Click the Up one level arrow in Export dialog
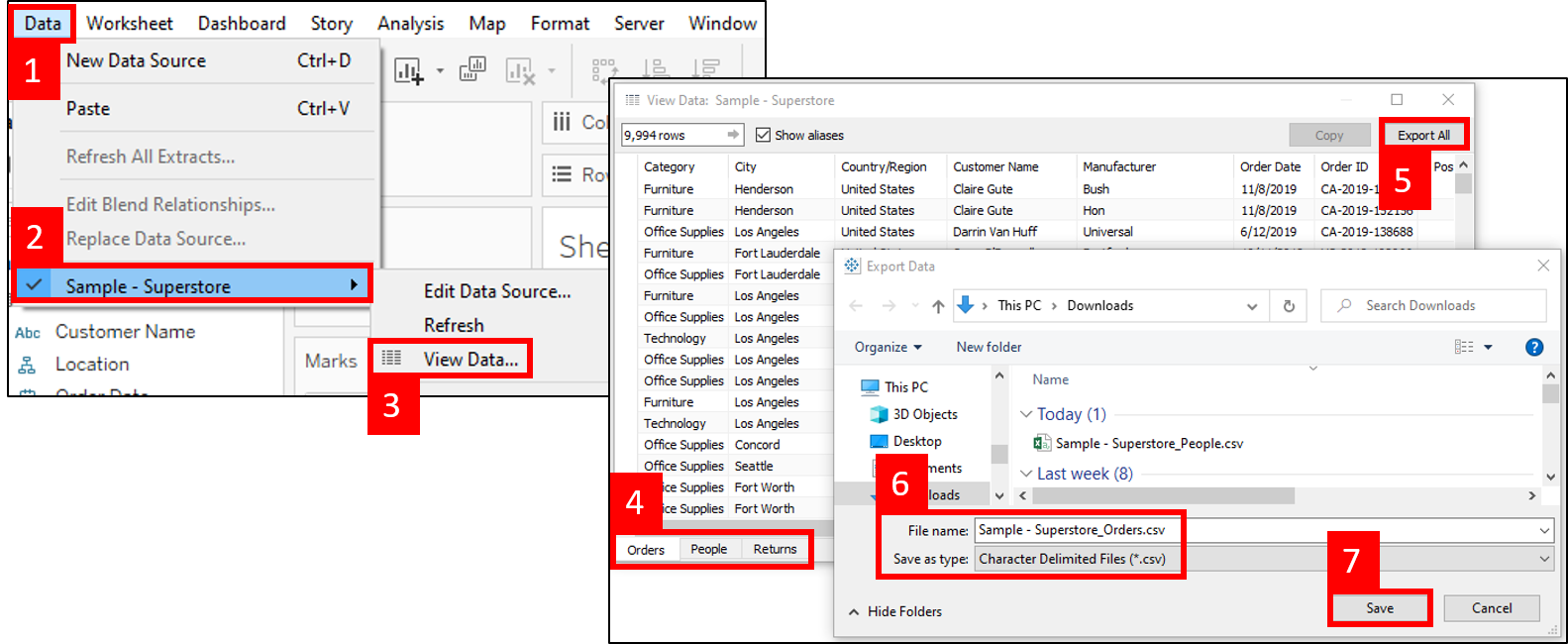The width and height of the screenshot is (1568, 644). pyautogui.click(x=938, y=306)
